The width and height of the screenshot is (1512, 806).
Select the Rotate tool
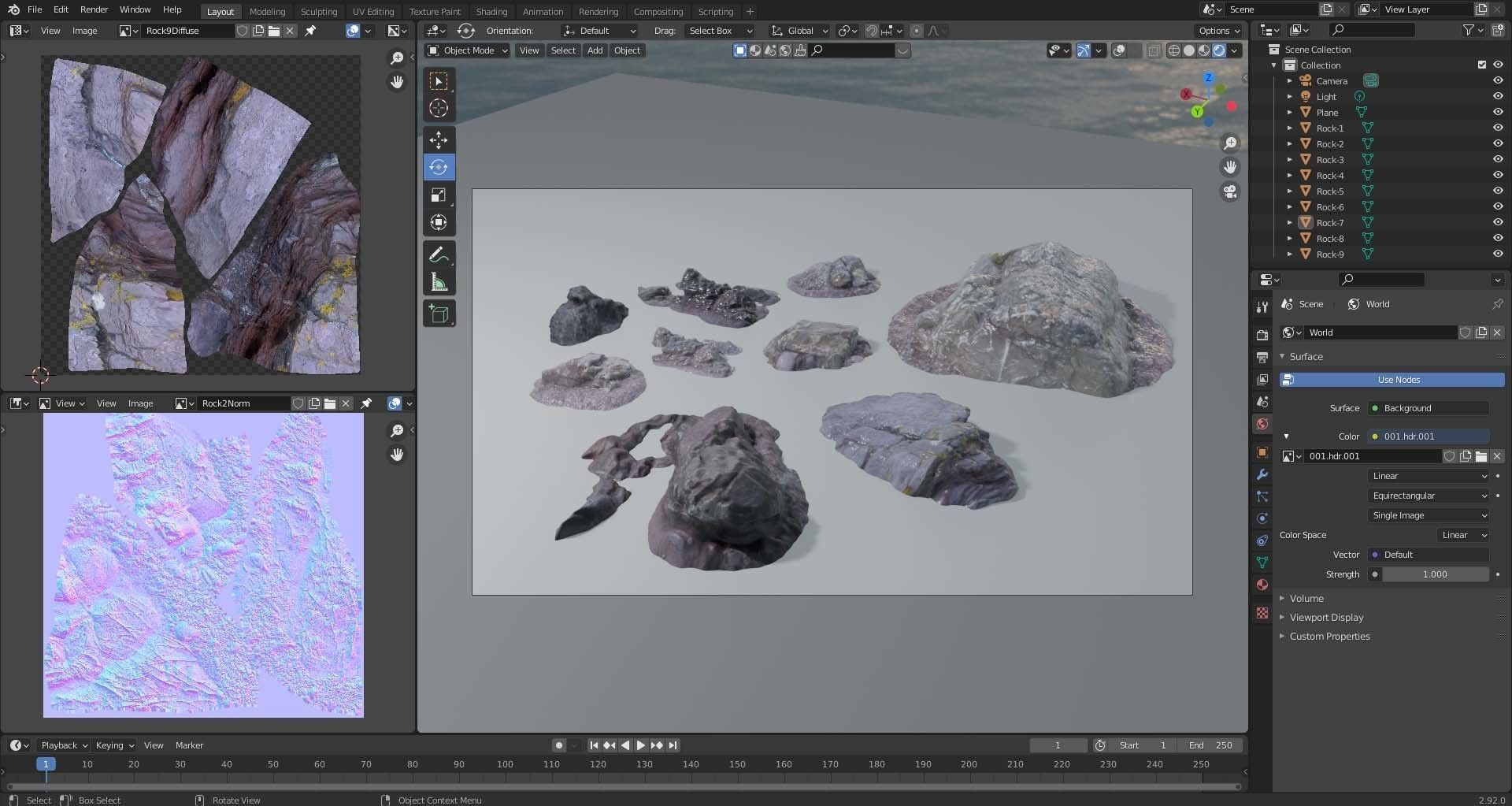[439, 167]
